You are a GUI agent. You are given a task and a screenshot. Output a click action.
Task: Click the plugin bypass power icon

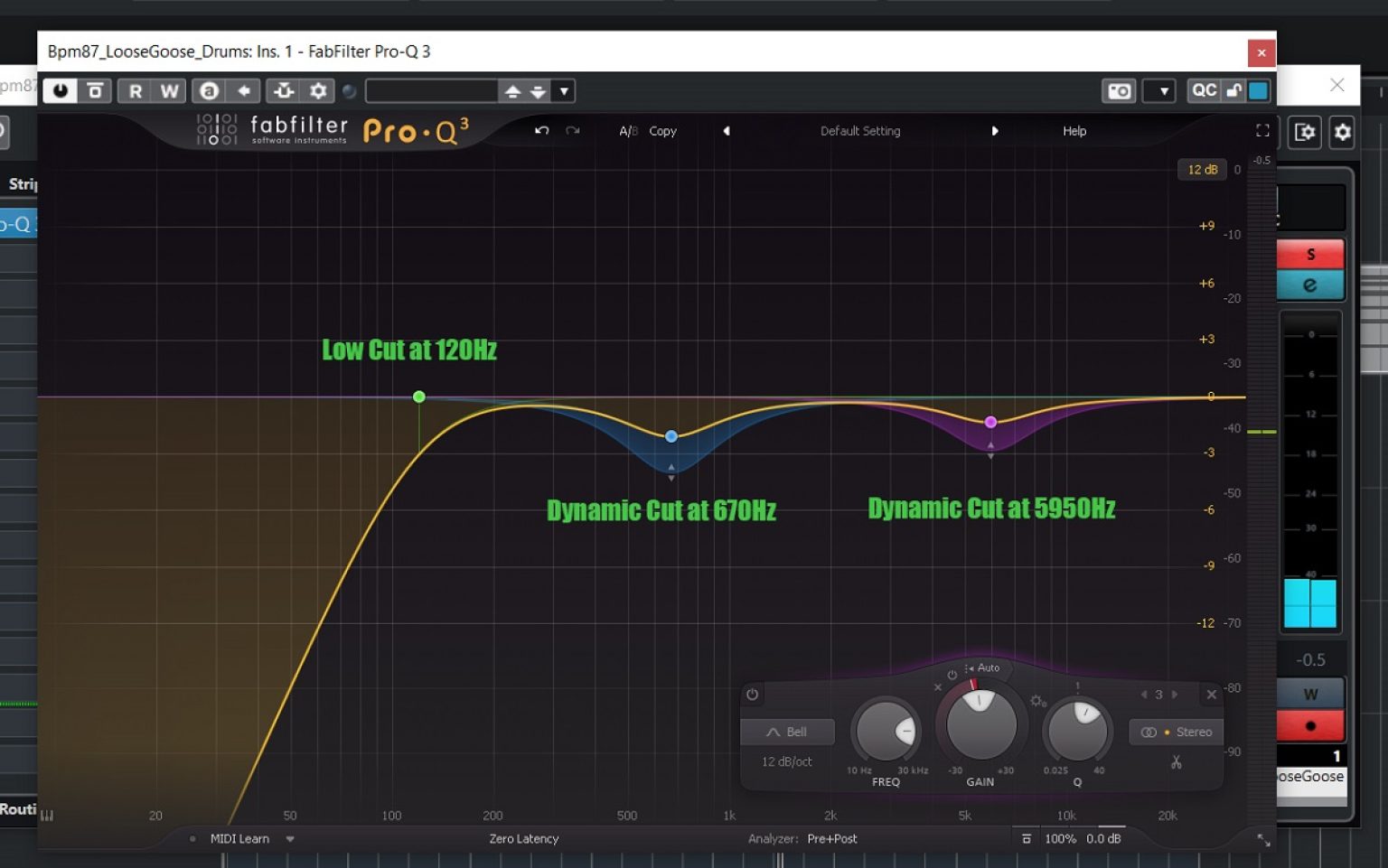click(60, 90)
